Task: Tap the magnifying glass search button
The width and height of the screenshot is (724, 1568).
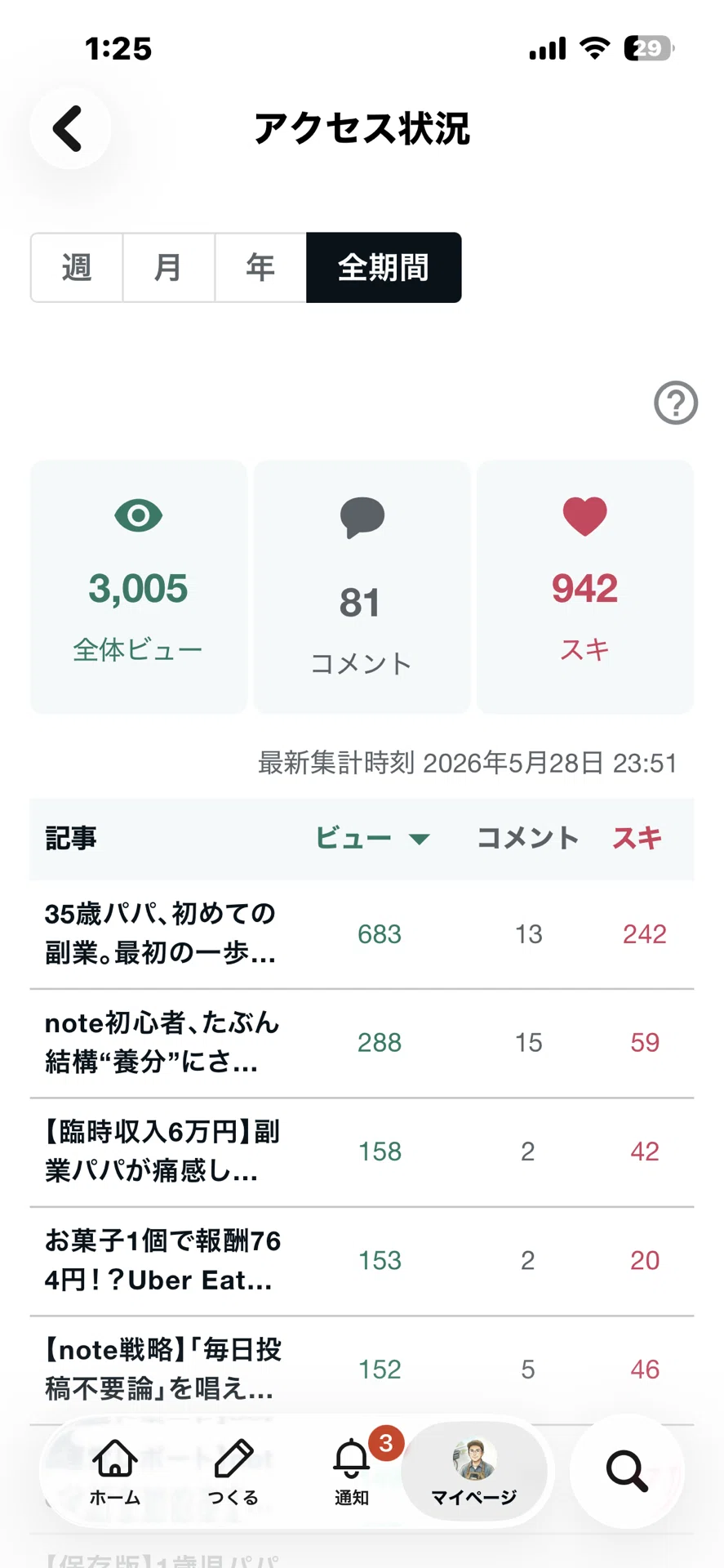Action: (627, 1472)
